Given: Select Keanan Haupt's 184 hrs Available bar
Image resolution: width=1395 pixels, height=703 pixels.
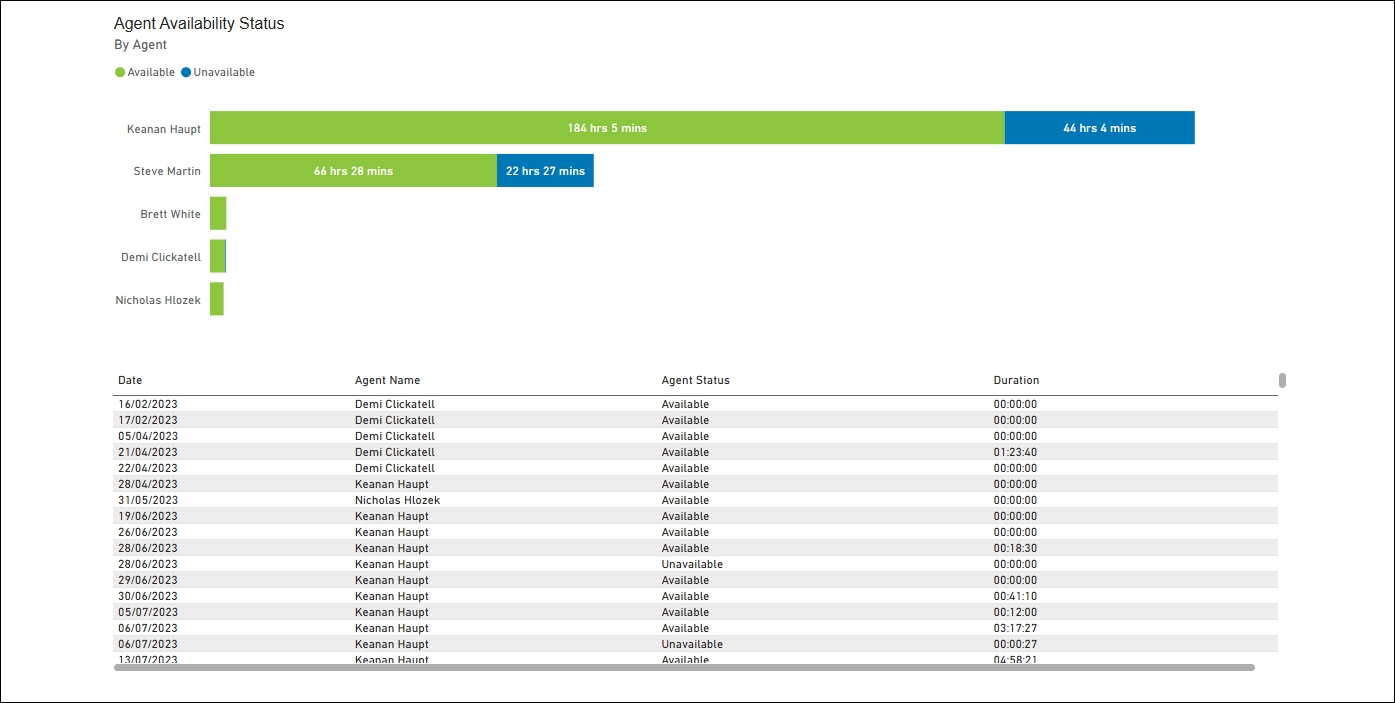Looking at the screenshot, I should (x=606, y=128).
